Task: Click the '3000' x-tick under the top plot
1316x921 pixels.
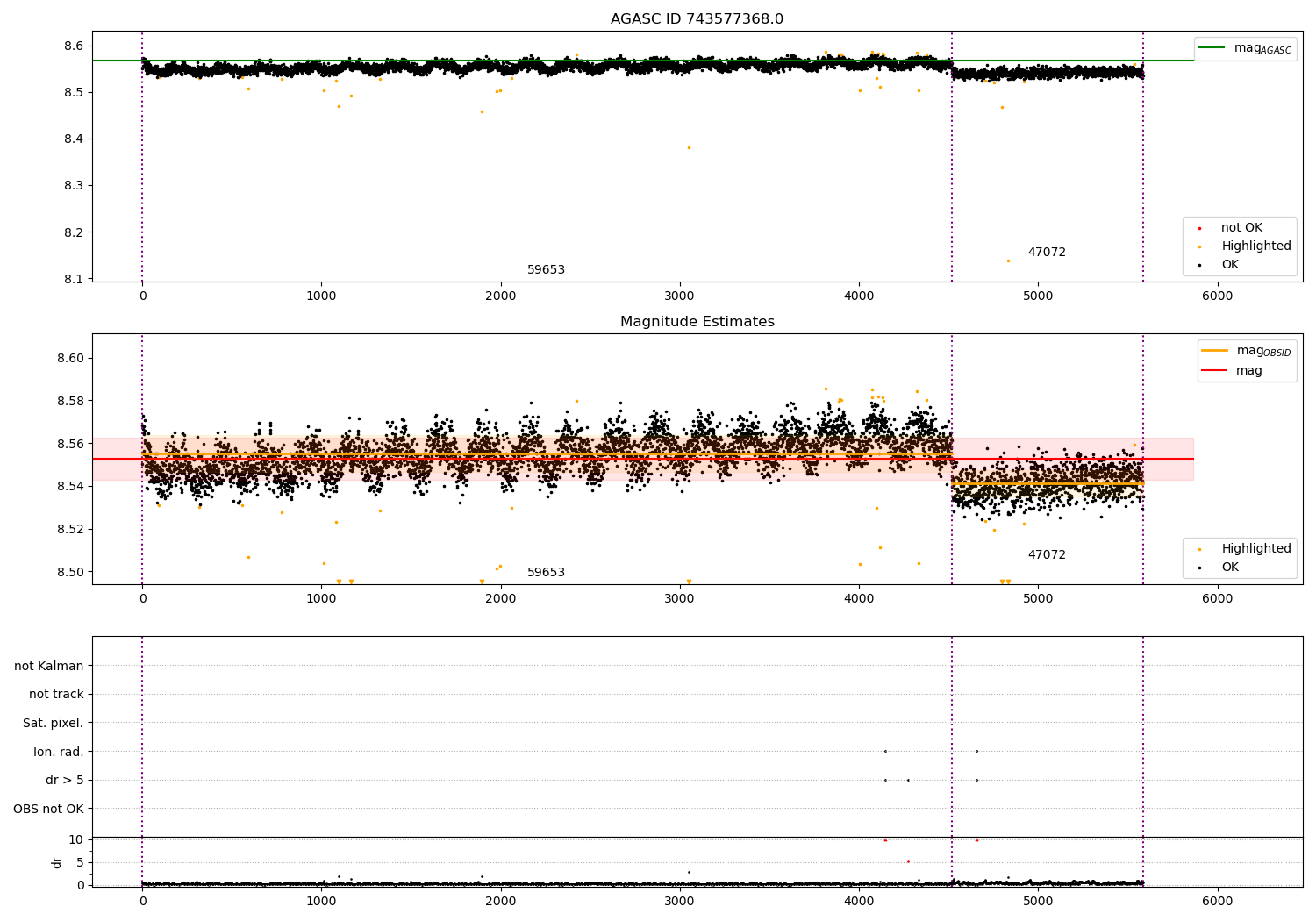Action: 680,296
